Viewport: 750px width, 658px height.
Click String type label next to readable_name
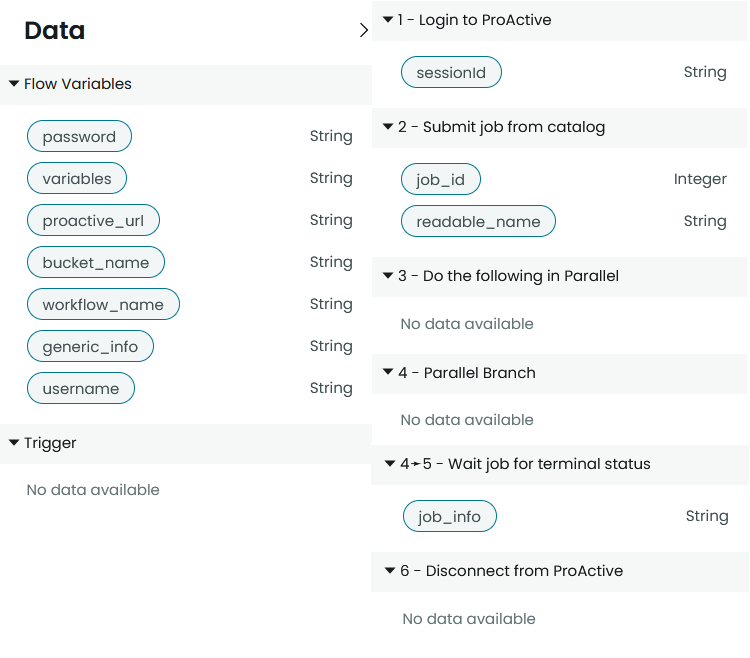click(705, 221)
